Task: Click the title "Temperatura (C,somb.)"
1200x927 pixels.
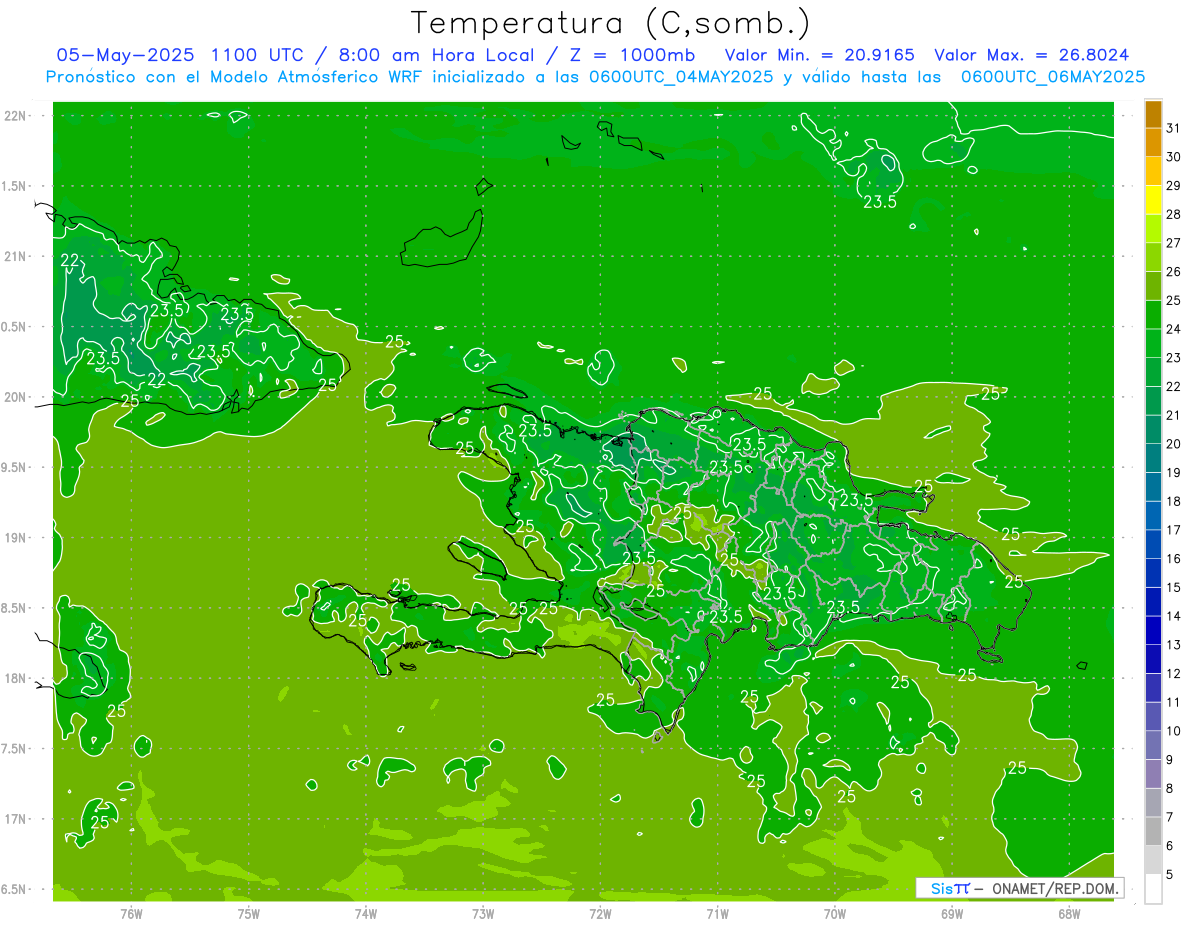Action: point(610,24)
